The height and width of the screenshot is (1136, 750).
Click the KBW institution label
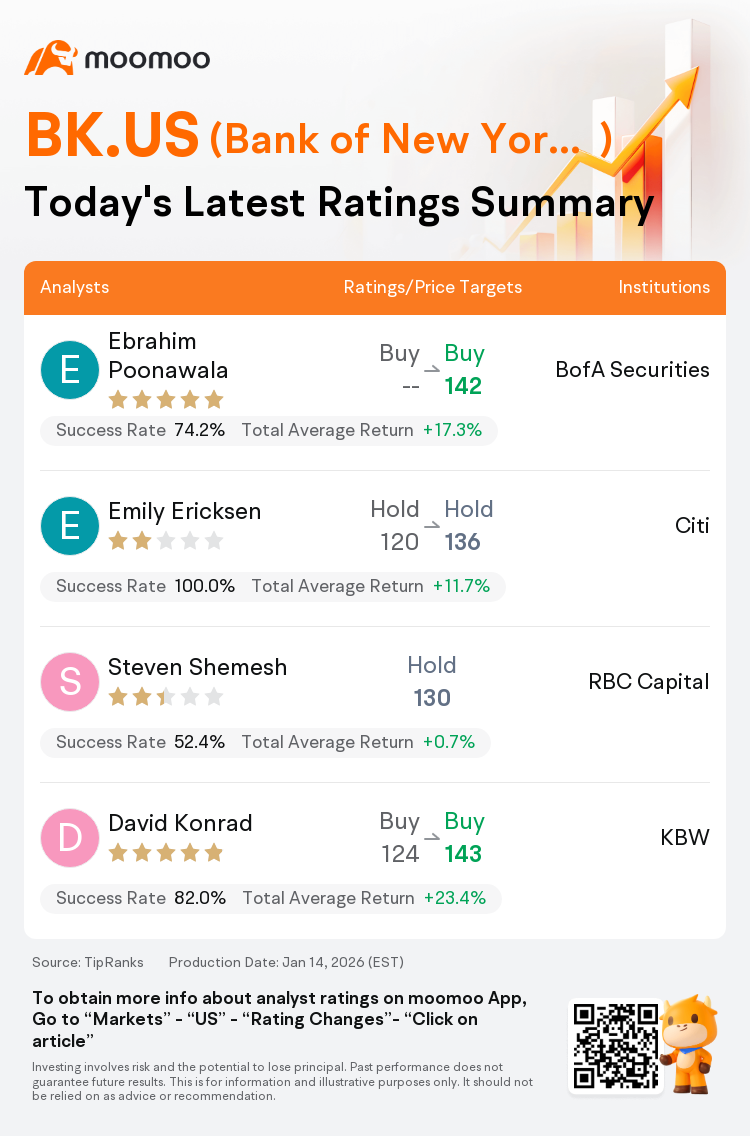[684, 837]
